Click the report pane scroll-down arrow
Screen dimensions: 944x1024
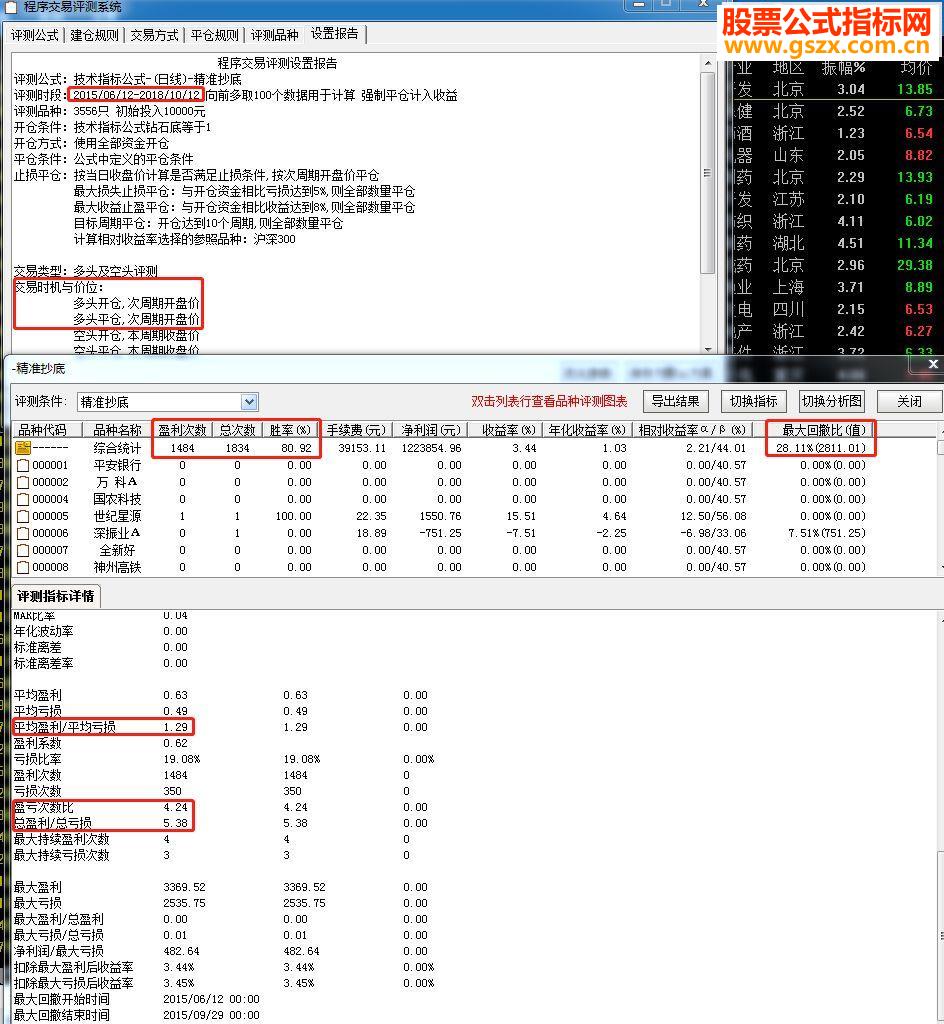pos(708,349)
